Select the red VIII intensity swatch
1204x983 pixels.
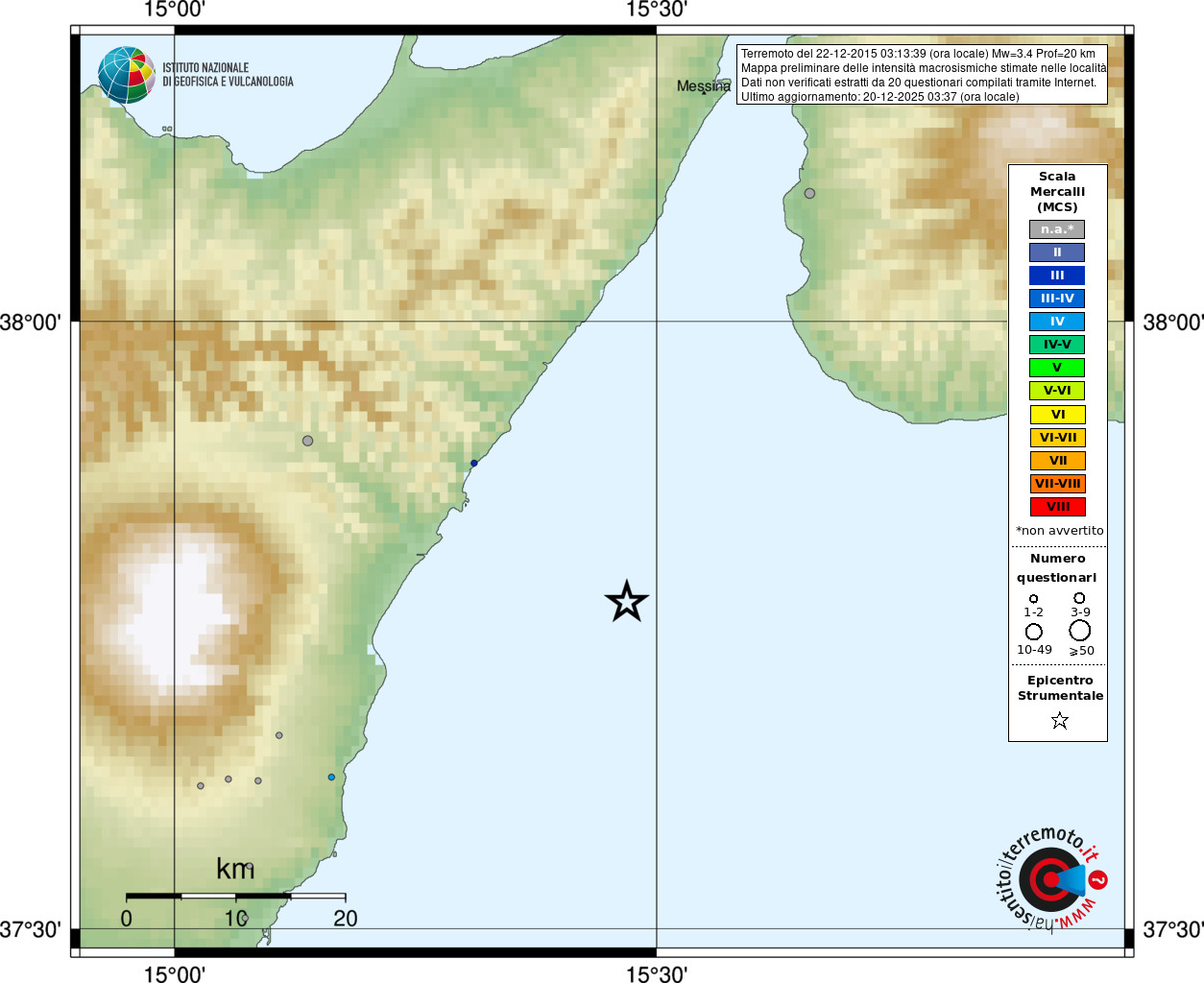(1057, 507)
